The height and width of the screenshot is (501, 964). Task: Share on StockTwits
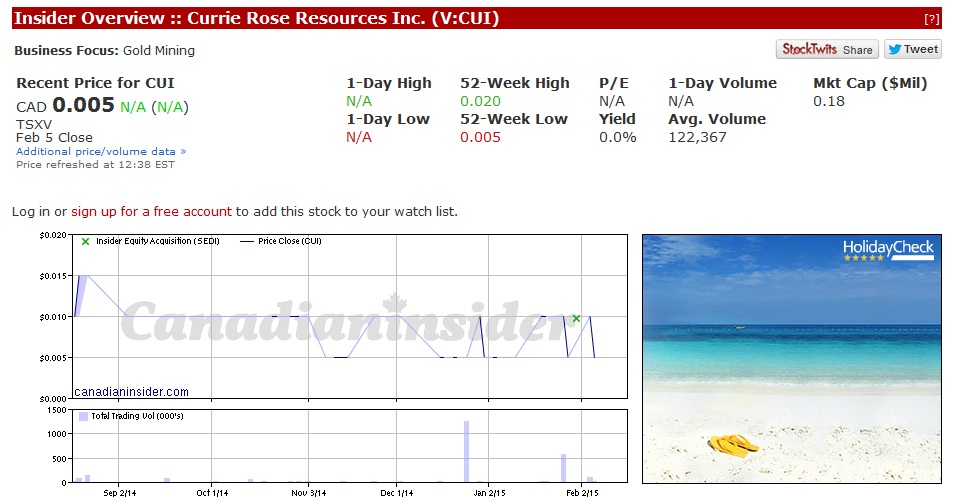[827, 49]
